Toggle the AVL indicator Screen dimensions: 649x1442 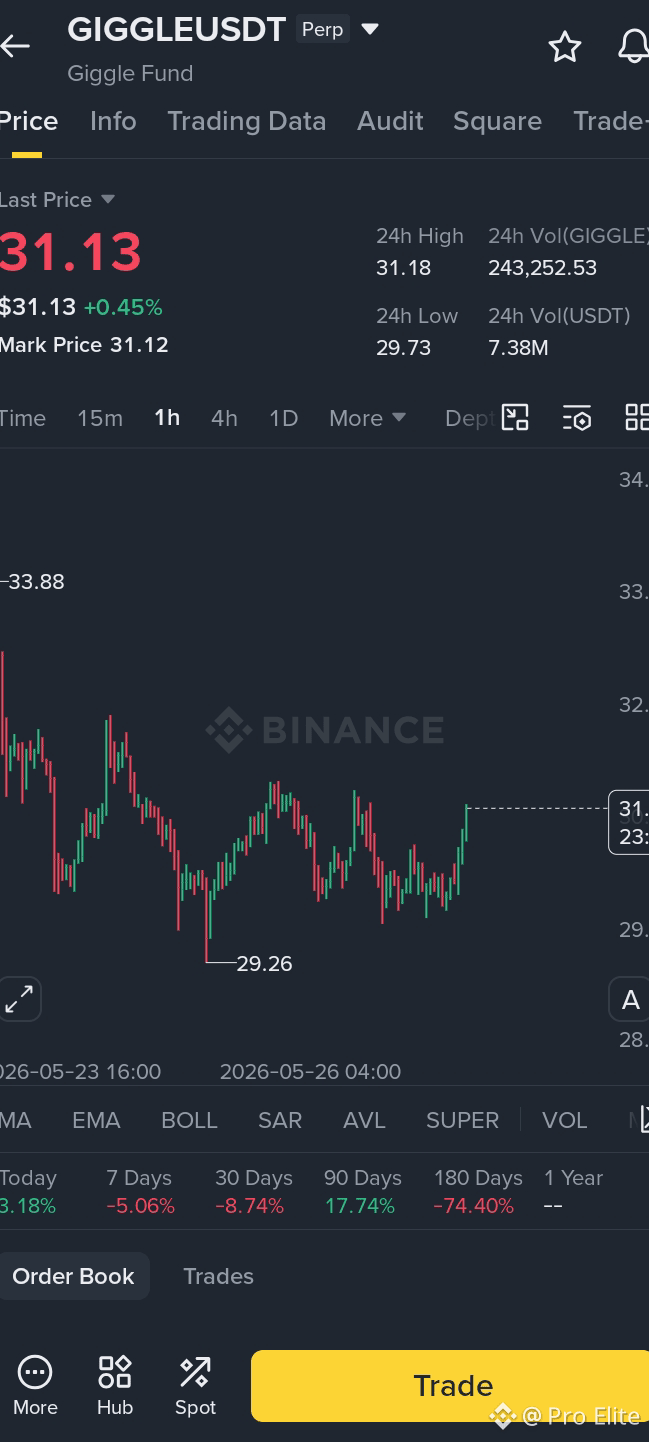[x=364, y=1120]
